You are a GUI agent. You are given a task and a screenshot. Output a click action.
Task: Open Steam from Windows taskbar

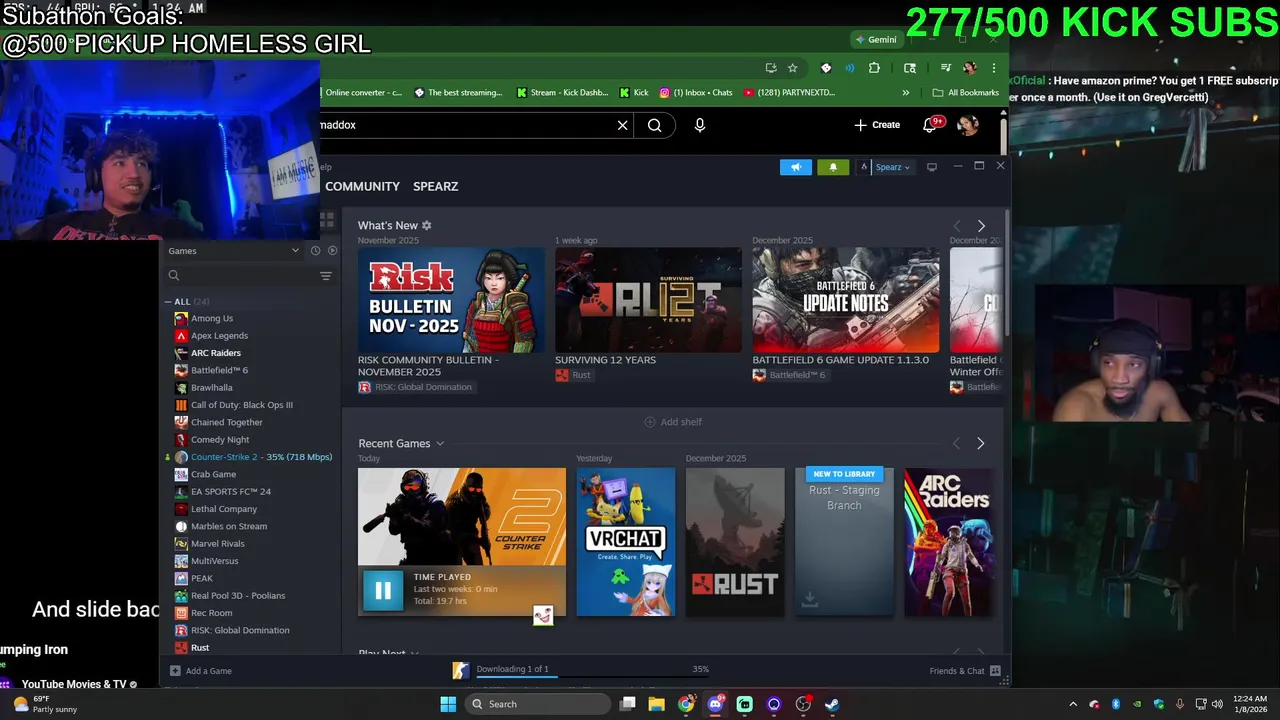832,704
